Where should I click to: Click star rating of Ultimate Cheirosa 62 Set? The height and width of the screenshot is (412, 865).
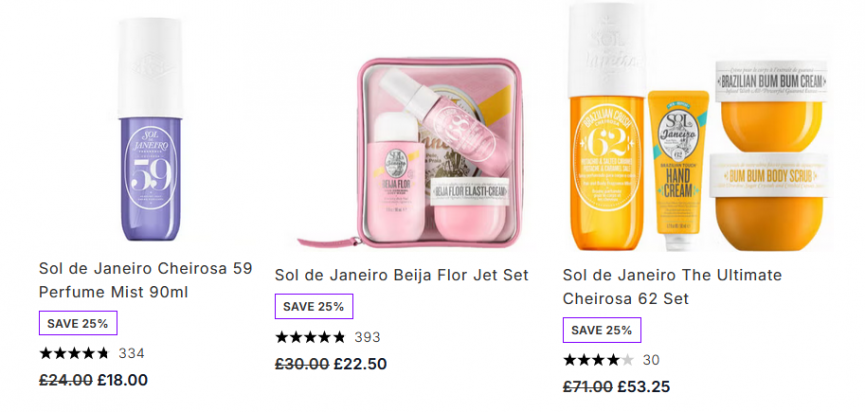pos(597,360)
